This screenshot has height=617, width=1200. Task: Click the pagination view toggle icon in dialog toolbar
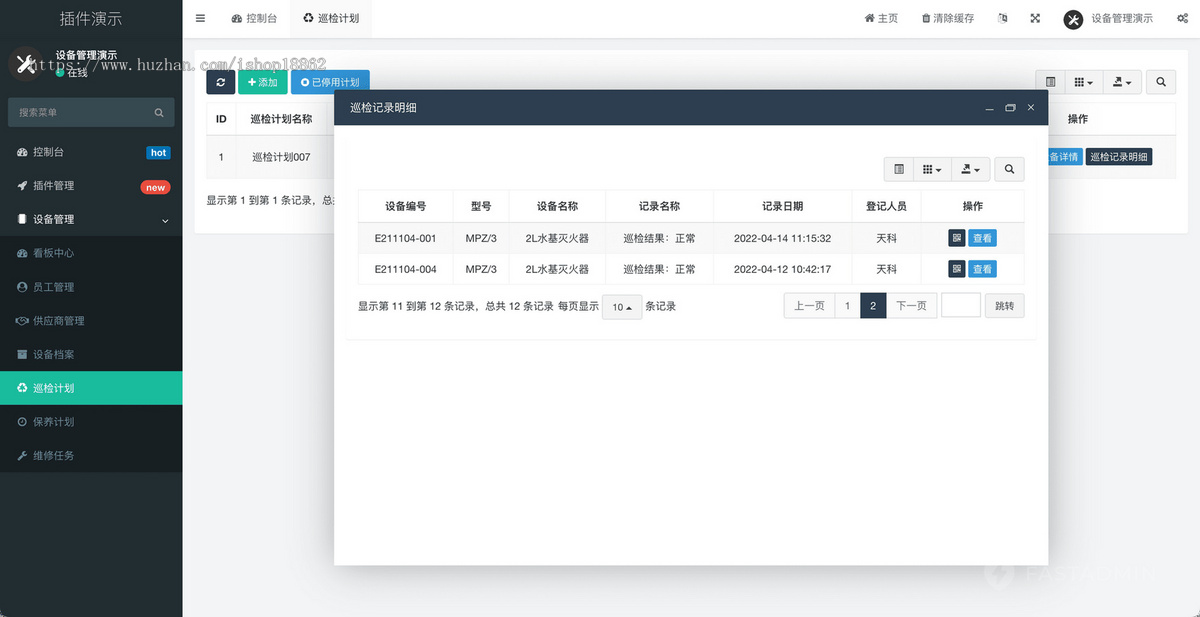click(x=898, y=169)
